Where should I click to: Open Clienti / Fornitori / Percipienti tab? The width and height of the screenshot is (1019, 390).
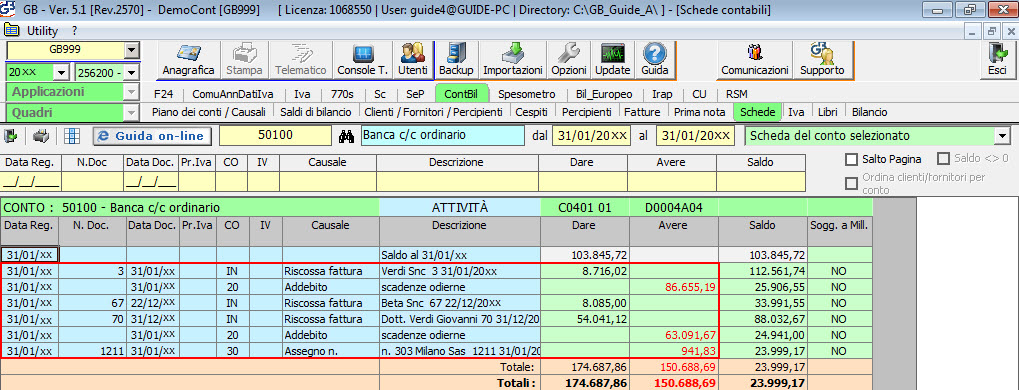point(433,112)
